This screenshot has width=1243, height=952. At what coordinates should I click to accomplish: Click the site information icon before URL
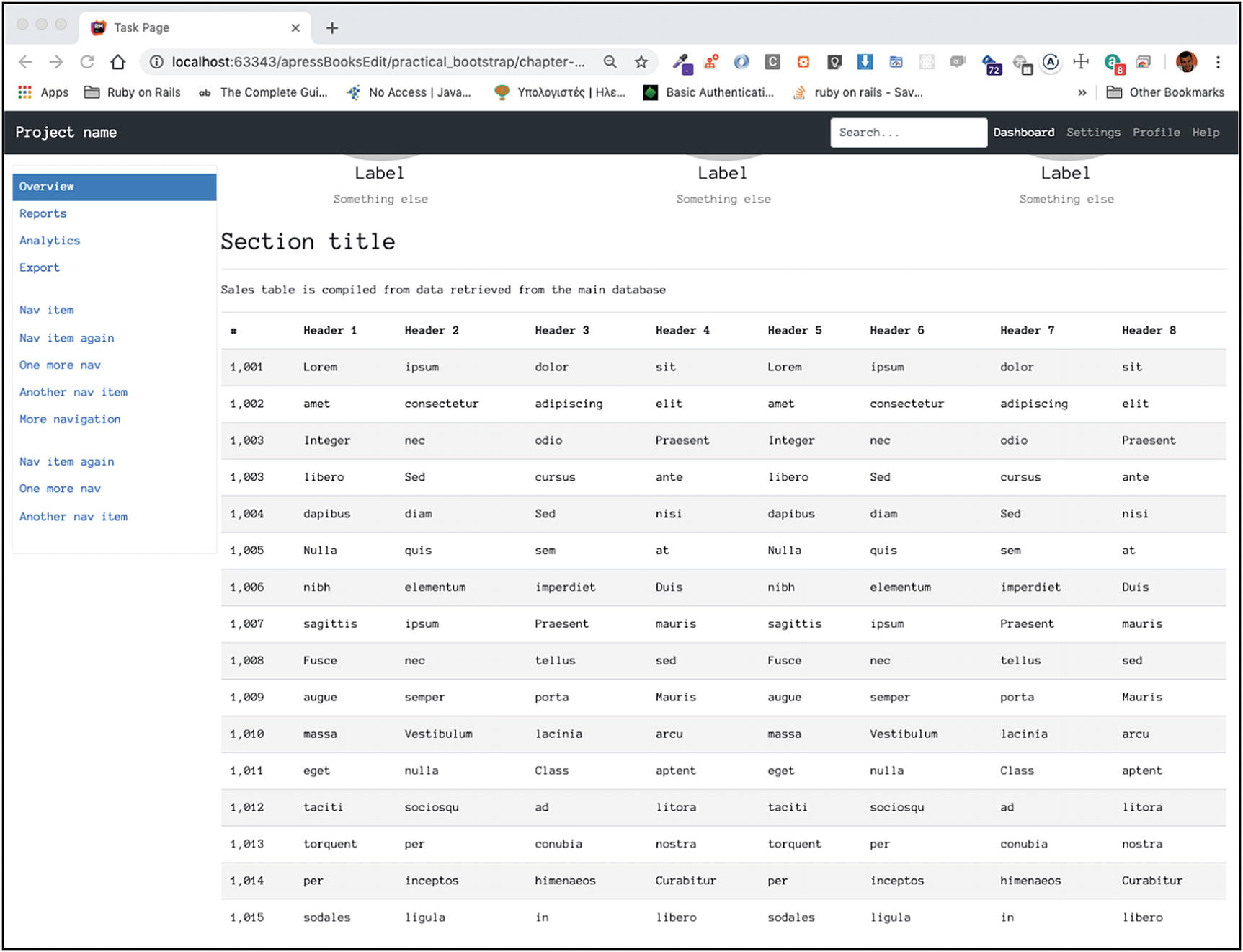tap(156, 62)
